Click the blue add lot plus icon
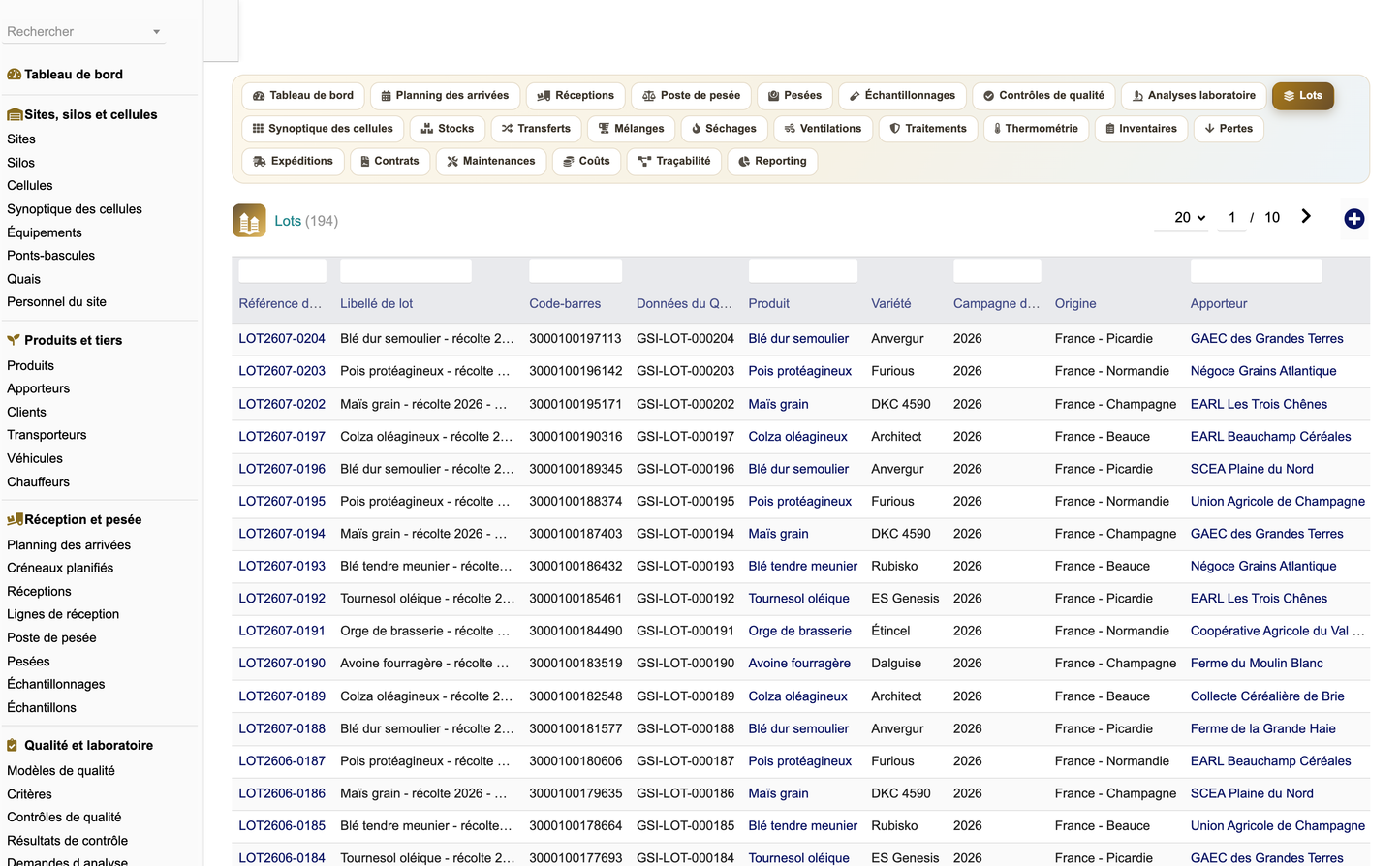 (x=1353, y=219)
